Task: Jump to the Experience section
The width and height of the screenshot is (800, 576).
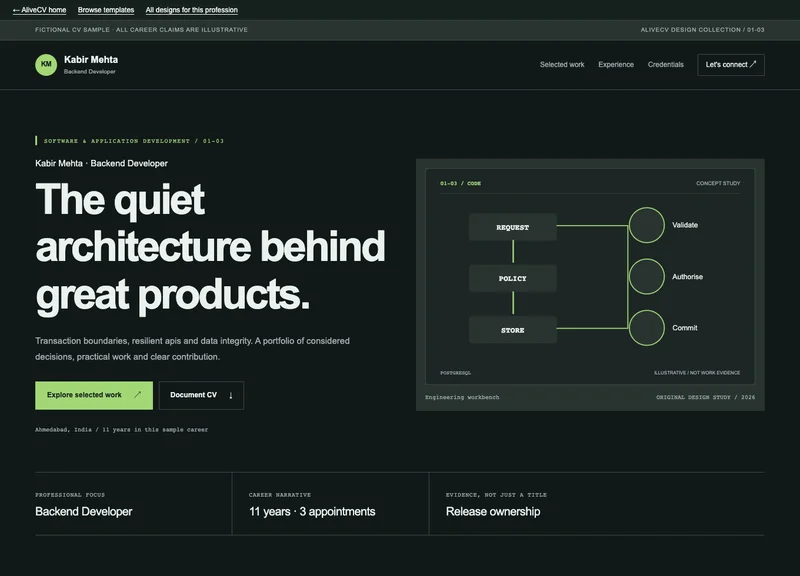Action: tap(616, 65)
